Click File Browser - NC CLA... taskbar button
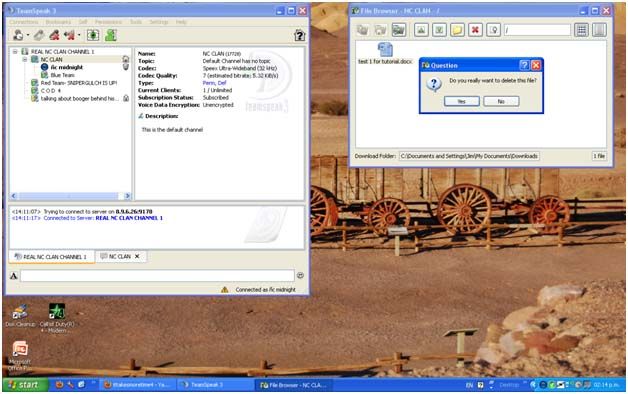Image resolution: width=628 pixels, height=394 pixels. (x=294, y=385)
